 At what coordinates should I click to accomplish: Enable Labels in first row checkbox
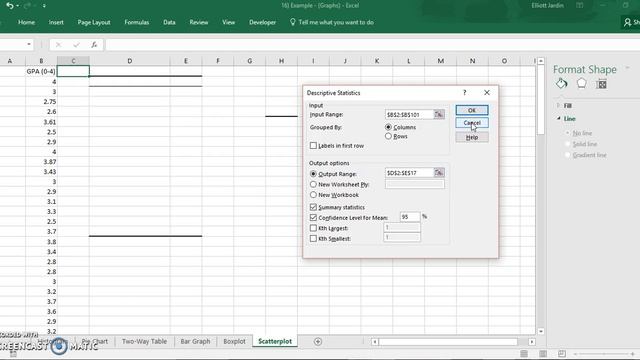pos(313,146)
